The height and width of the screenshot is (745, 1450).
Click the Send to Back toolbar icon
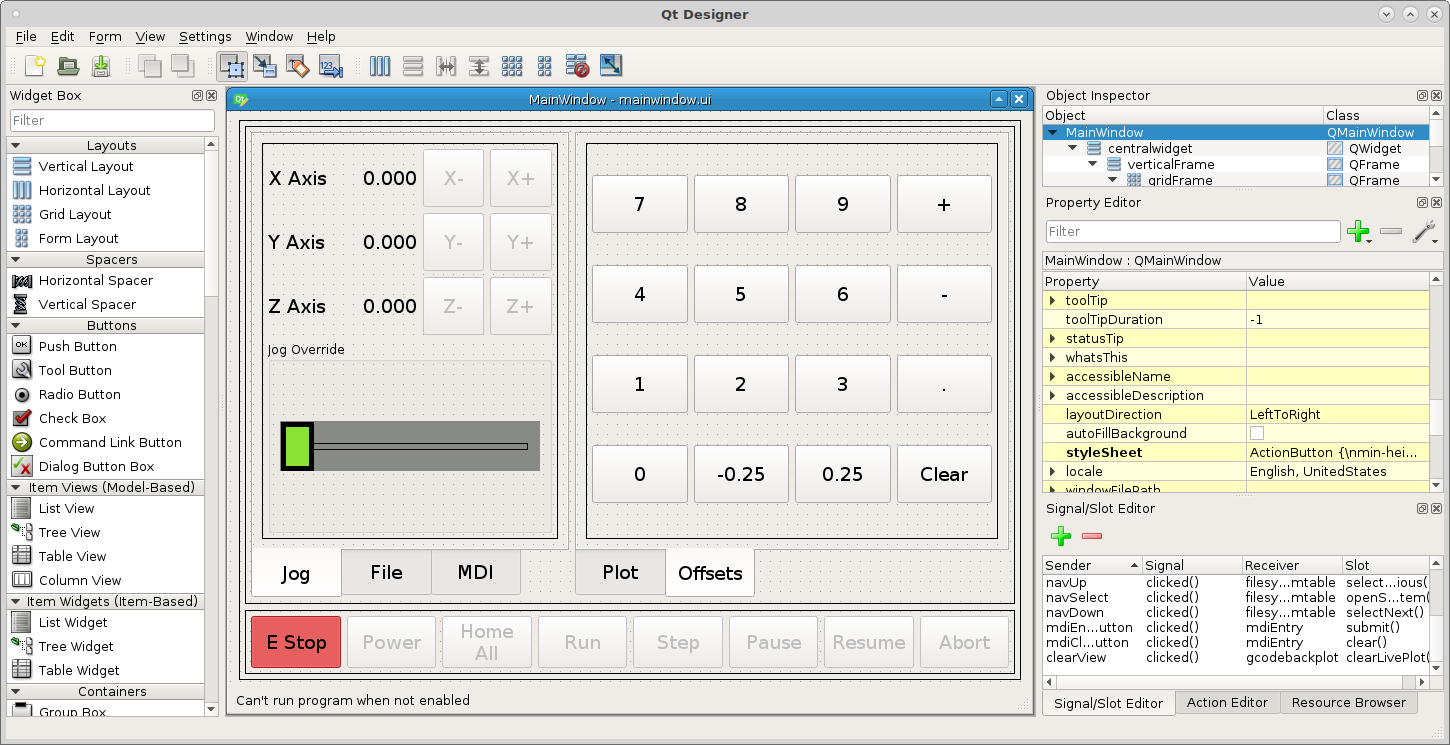[x=150, y=66]
